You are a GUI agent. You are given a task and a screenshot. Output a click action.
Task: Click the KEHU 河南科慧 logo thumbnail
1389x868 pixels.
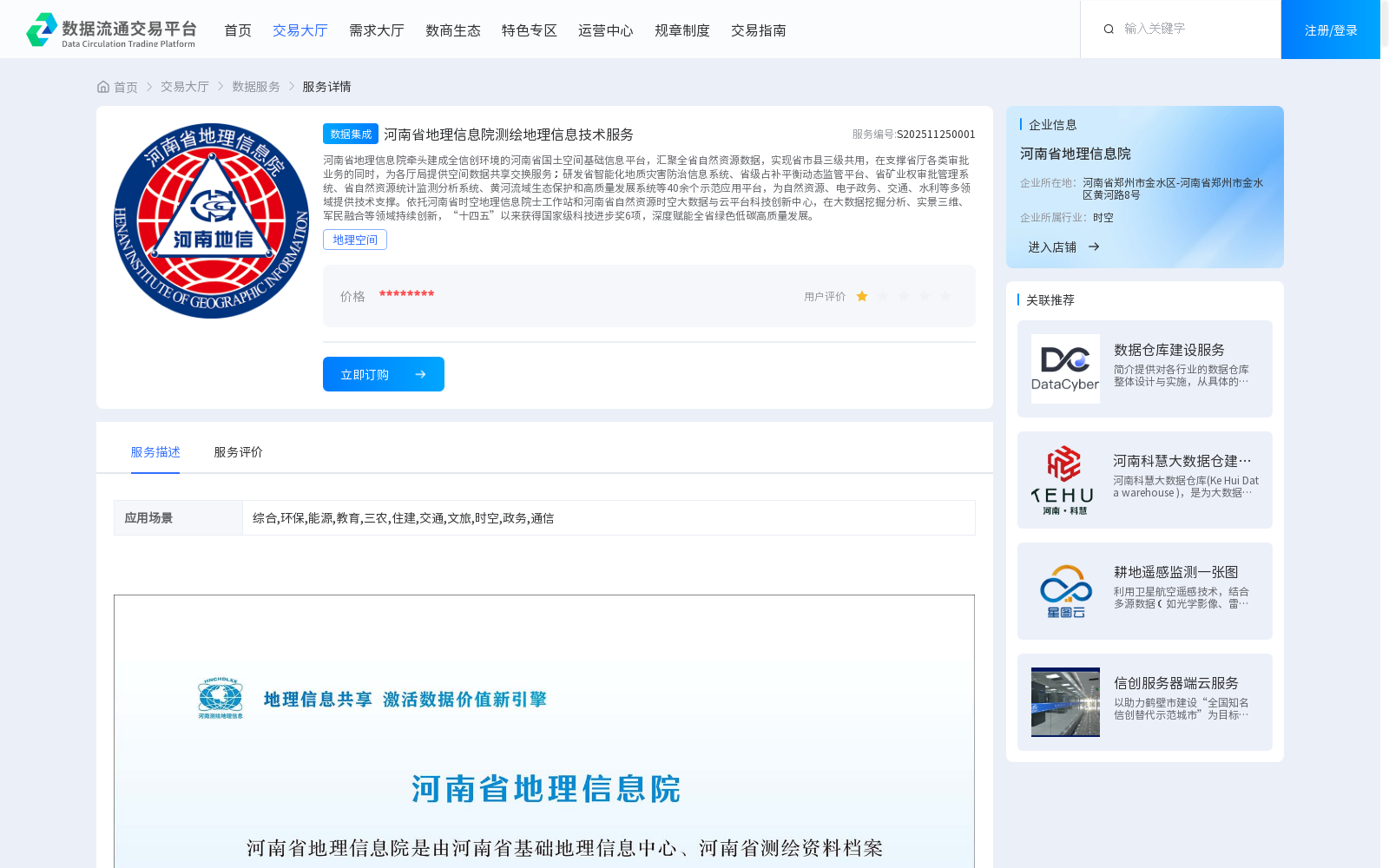pos(1065,480)
